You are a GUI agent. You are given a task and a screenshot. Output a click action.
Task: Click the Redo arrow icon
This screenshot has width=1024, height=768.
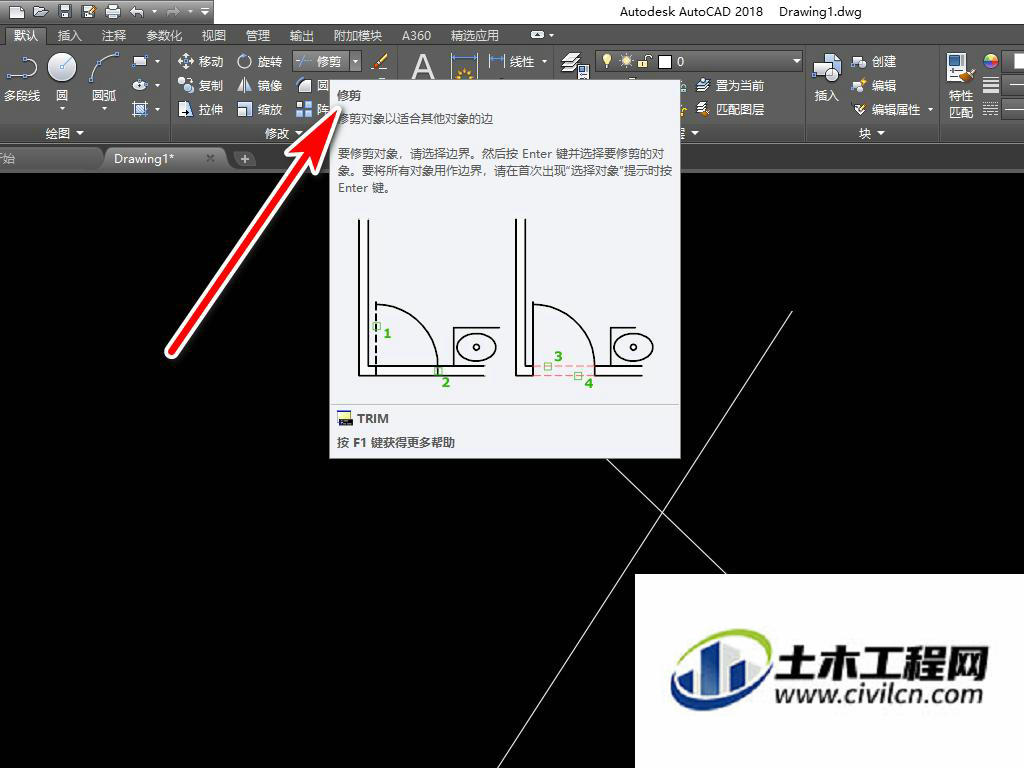(x=173, y=11)
